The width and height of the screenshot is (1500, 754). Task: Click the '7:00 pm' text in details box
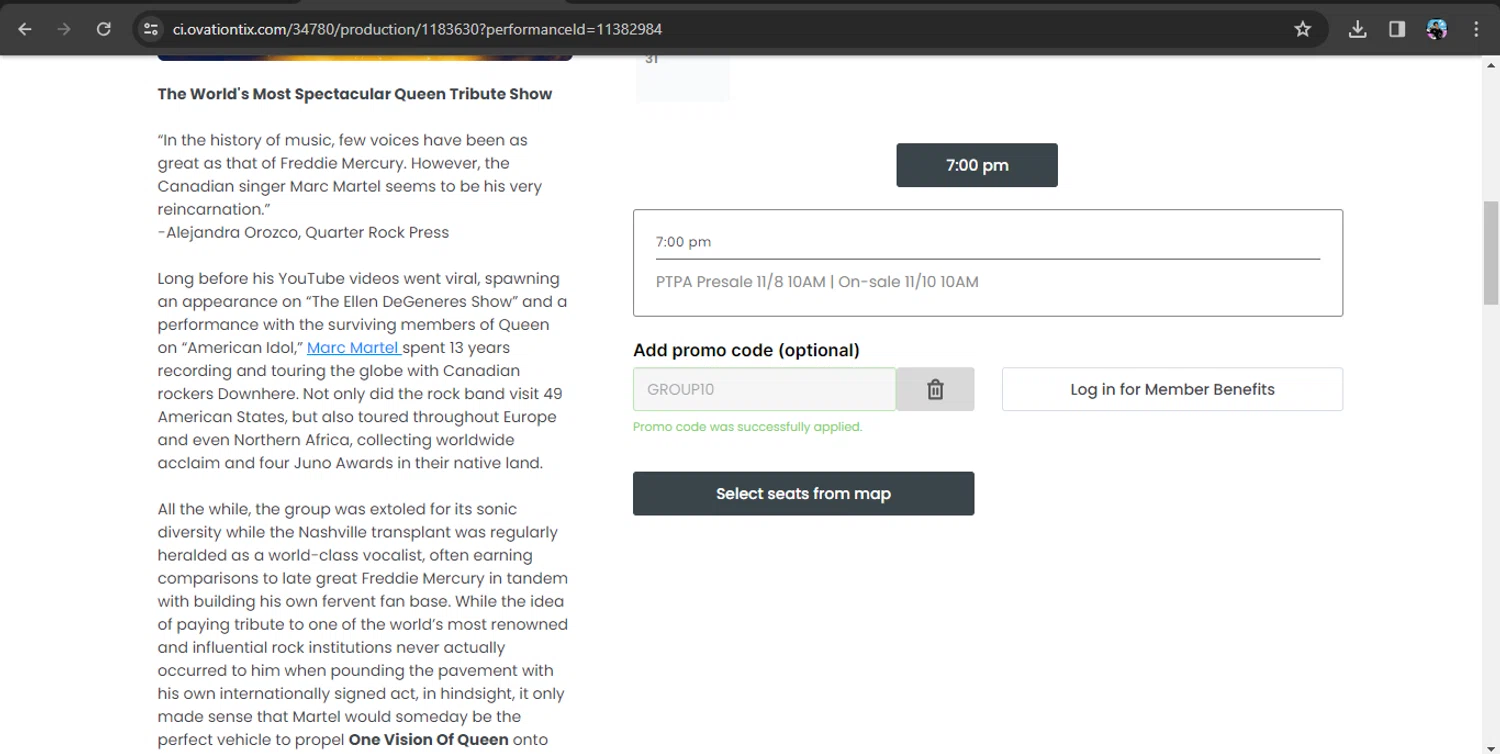click(683, 242)
